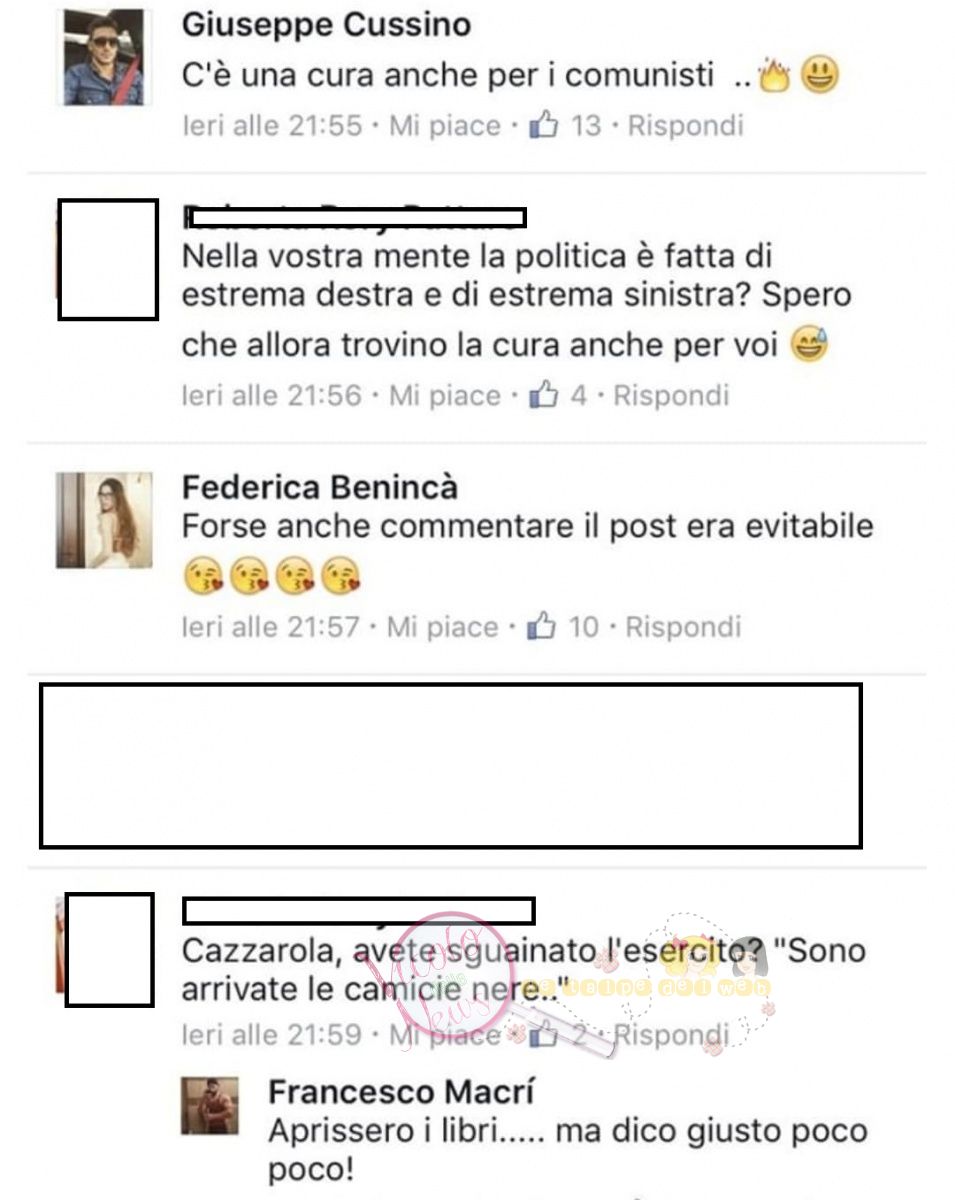
Task: Like Giuseppe Cussino's comment via Mi piace
Action: [x=444, y=126]
